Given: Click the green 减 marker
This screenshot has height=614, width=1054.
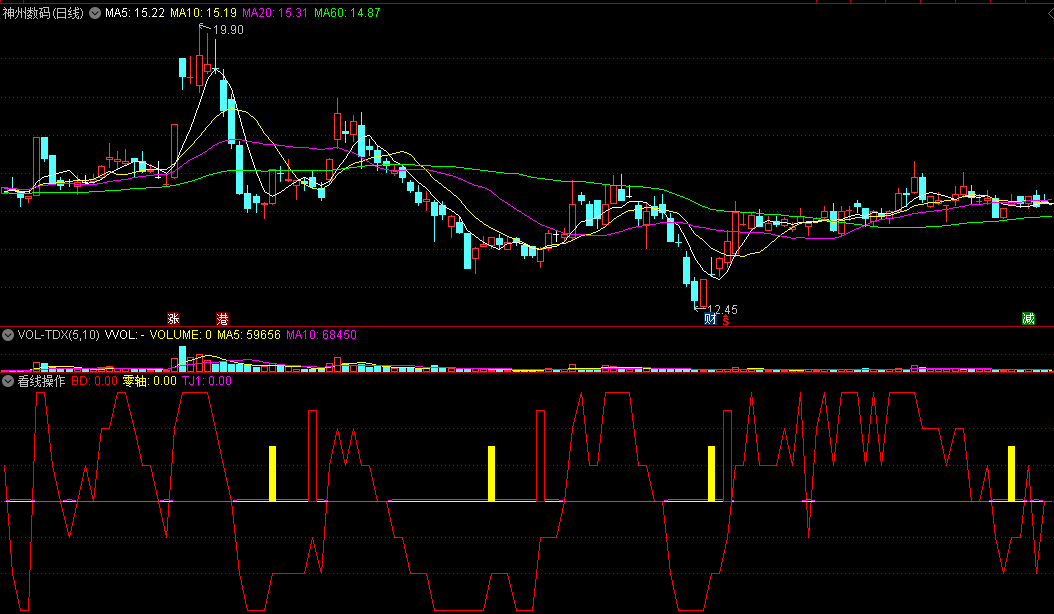Looking at the screenshot, I should 1028,319.
